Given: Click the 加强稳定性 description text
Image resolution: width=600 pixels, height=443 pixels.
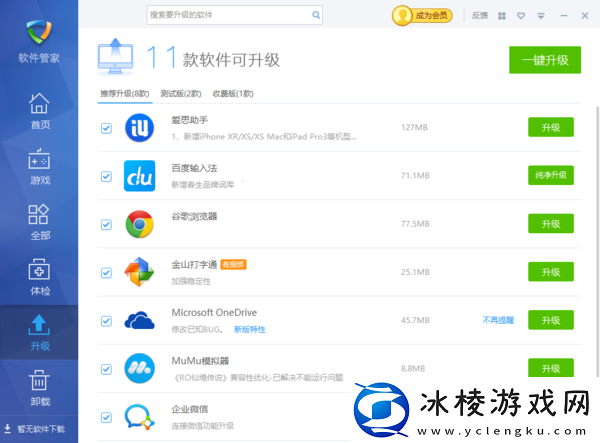Looking at the screenshot, I should [x=191, y=281].
